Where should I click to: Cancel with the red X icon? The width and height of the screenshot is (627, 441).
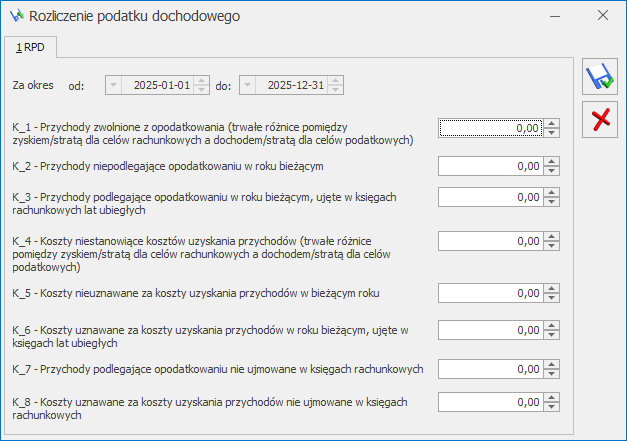pos(600,120)
